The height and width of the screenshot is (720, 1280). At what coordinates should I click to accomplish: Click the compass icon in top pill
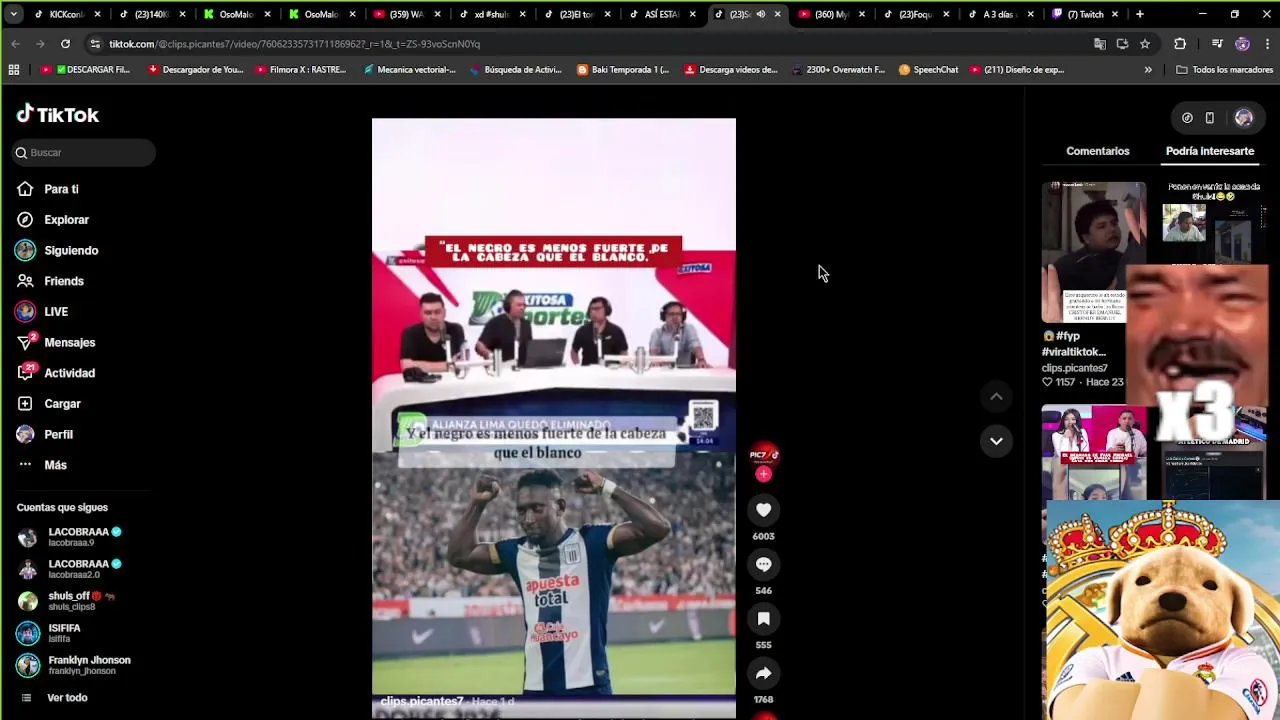(1187, 118)
